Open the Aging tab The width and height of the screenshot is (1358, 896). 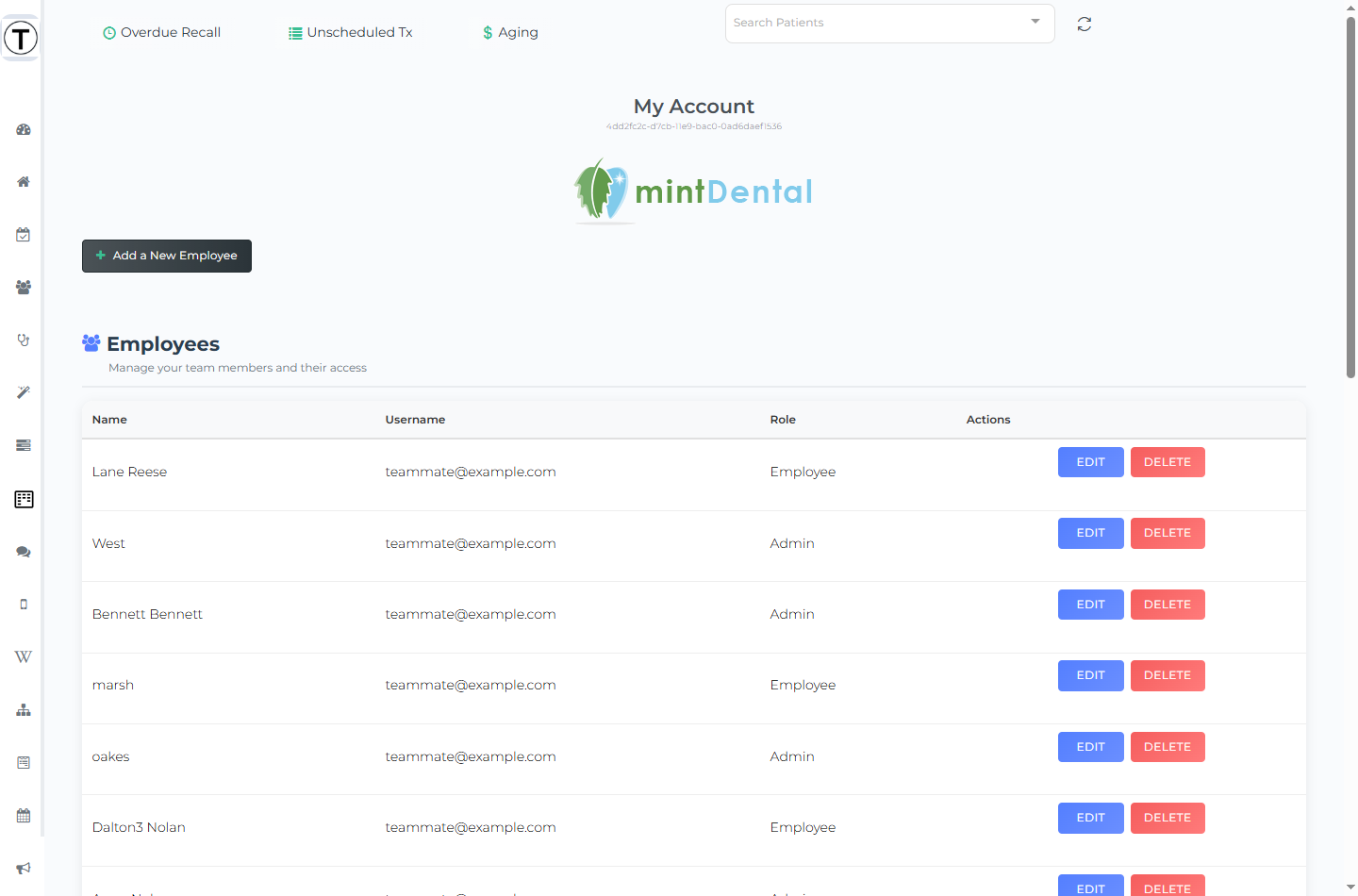tap(510, 32)
